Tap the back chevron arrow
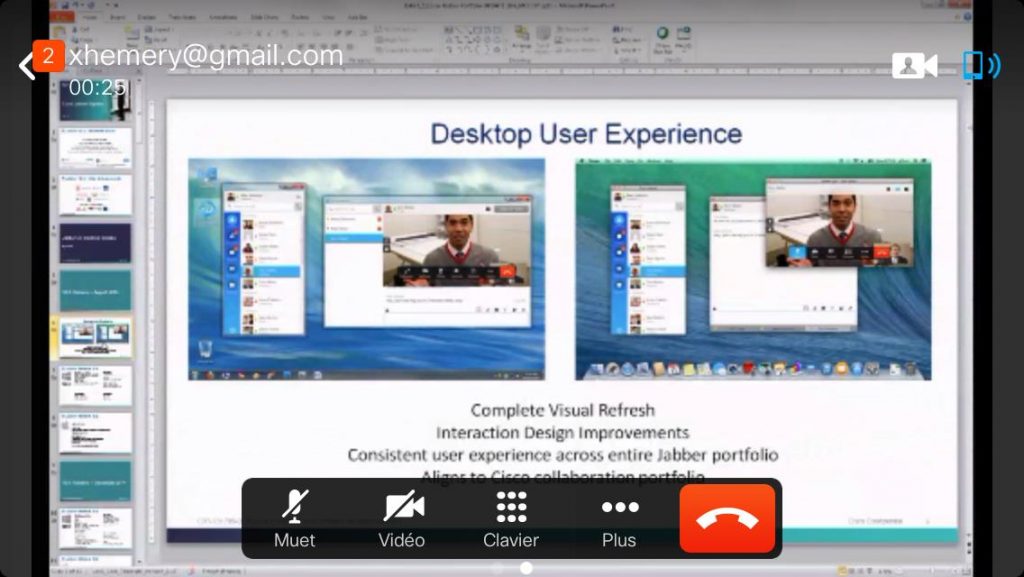The height and width of the screenshot is (577, 1024). (25, 66)
